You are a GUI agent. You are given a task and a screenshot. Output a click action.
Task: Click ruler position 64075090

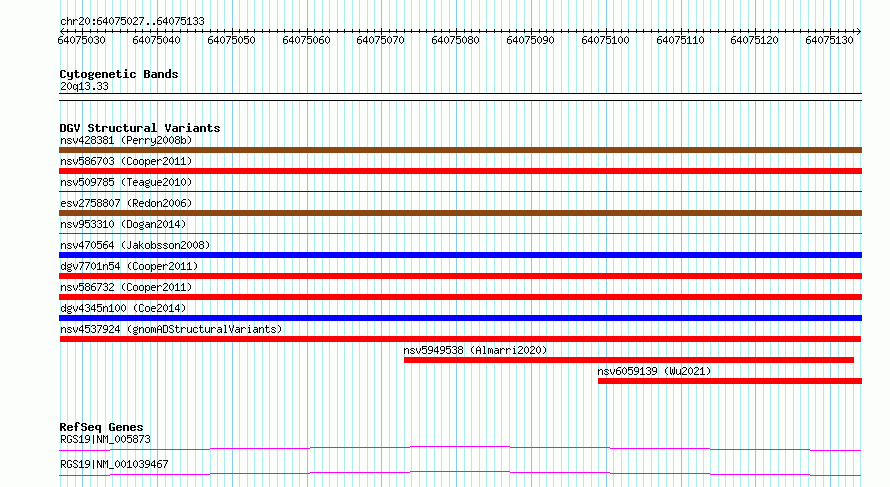530,40
